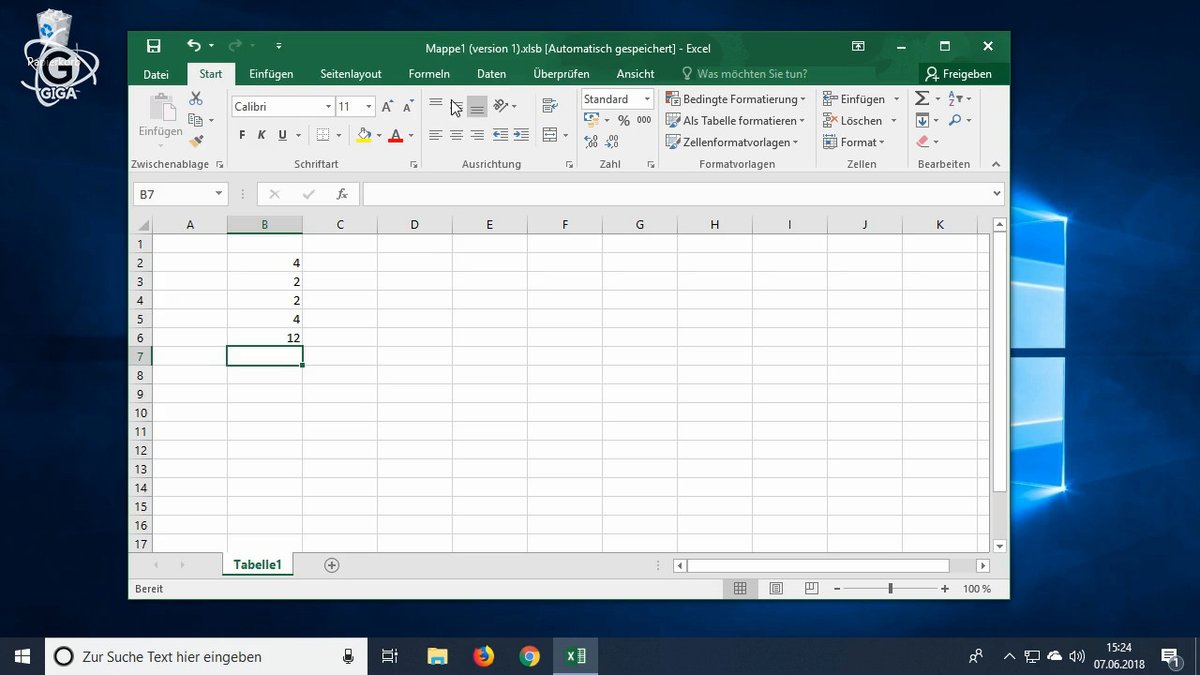Select cell B6 containing value 12
This screenshot has width=1200, height=675.
pyautogui.click(x=264, y=337)
